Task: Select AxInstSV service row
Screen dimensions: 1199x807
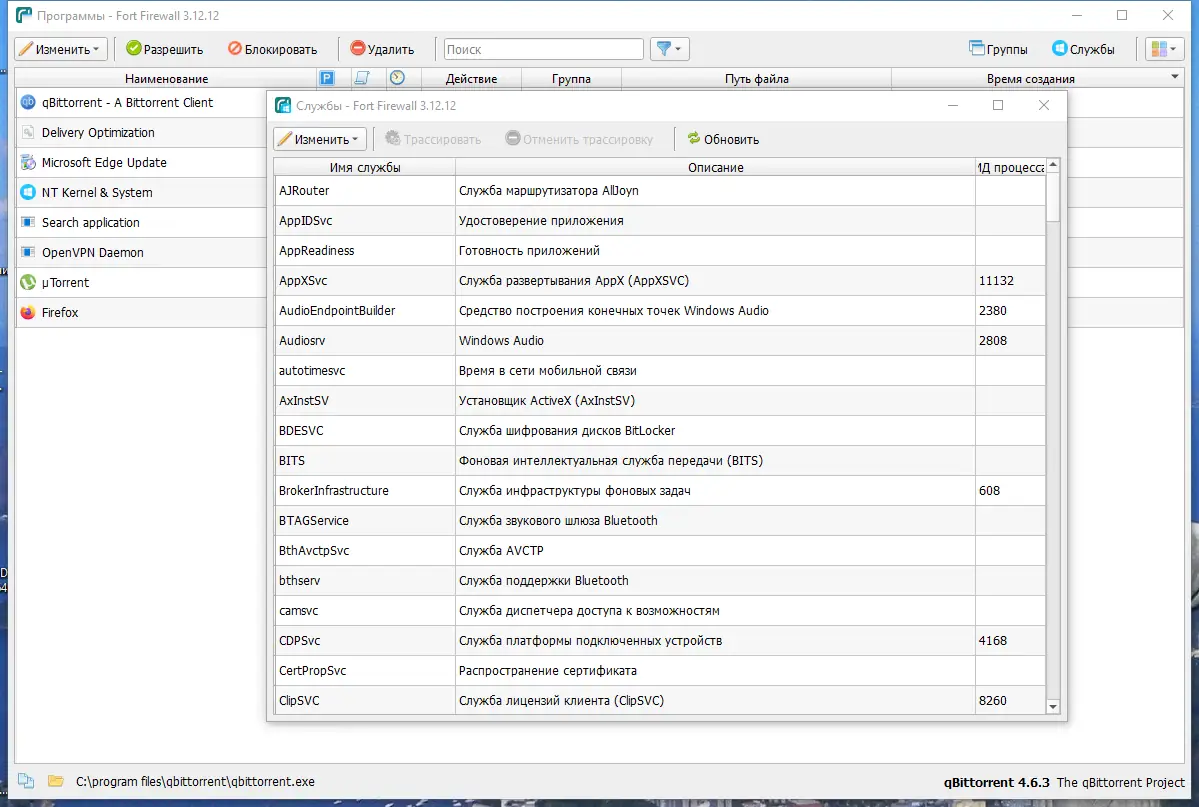Action: [x=659, y=400]
